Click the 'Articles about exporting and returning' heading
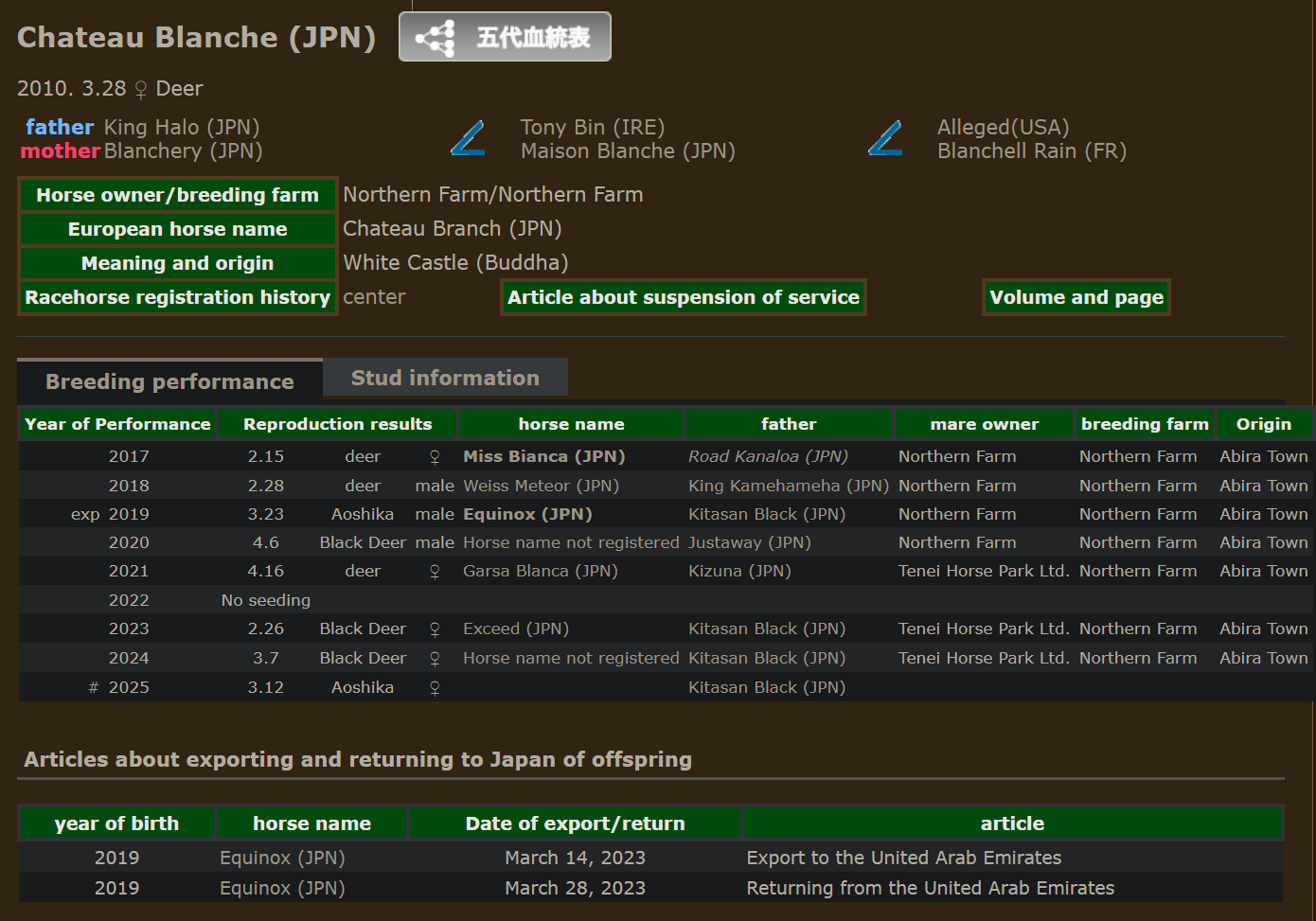This screenshot has width=1316, height=921. point(358,759)
